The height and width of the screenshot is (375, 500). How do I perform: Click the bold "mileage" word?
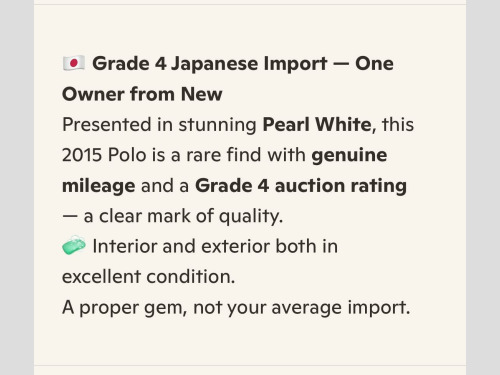(x=99, y=186)
